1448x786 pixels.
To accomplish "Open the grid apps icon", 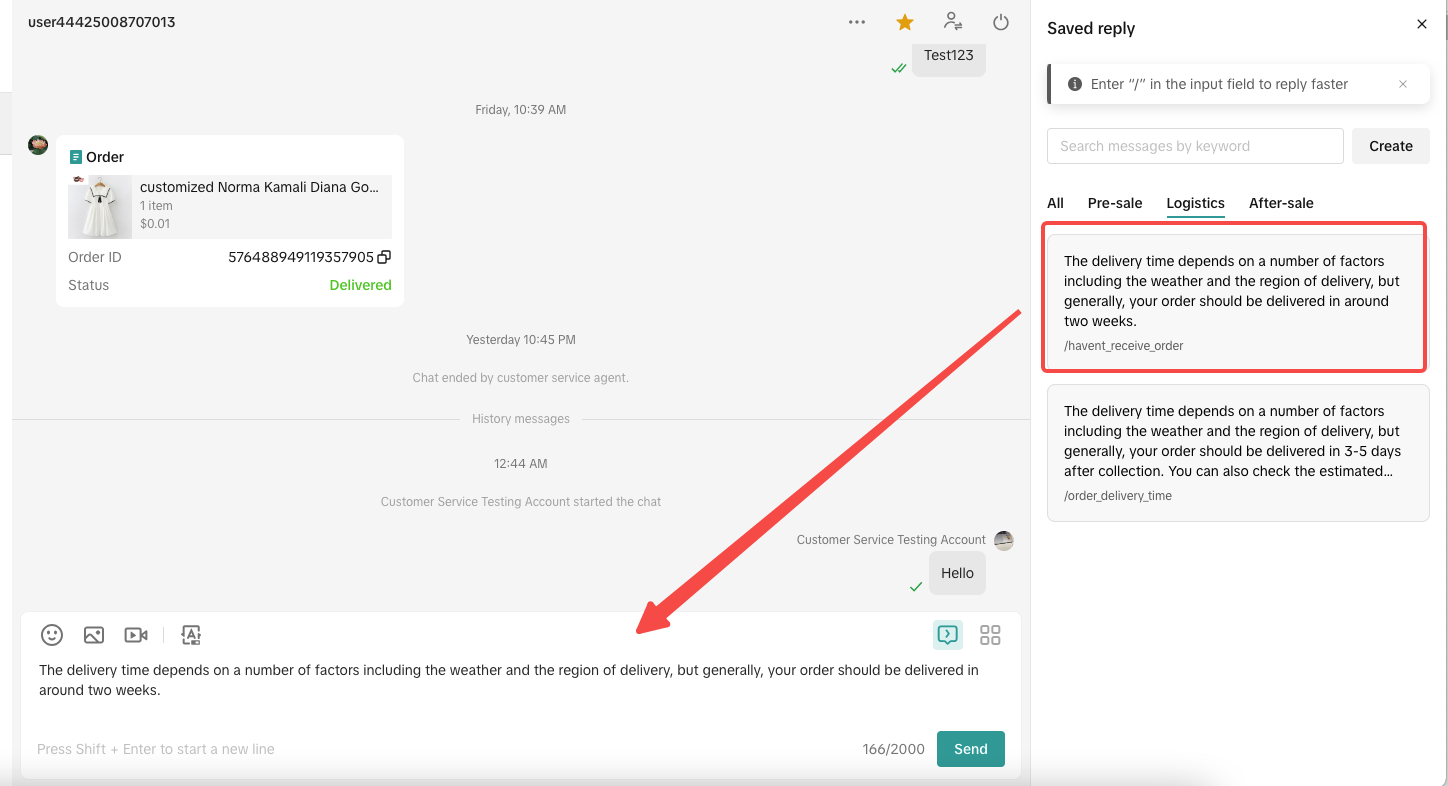I will [990, 635].
